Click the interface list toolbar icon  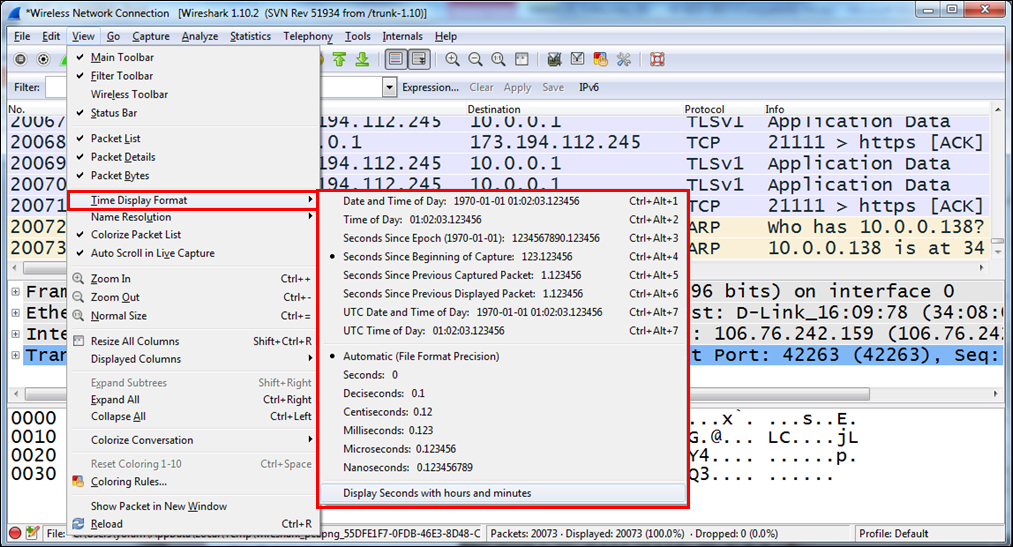21,59
